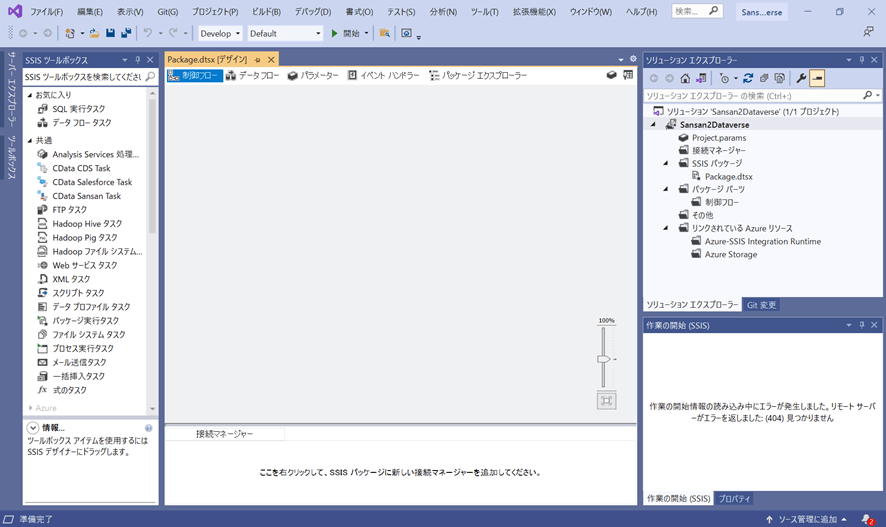Toggle auto-hide pin on SSIS Toolbox
The height and width of the screenshot is (527, 886).
138,60
